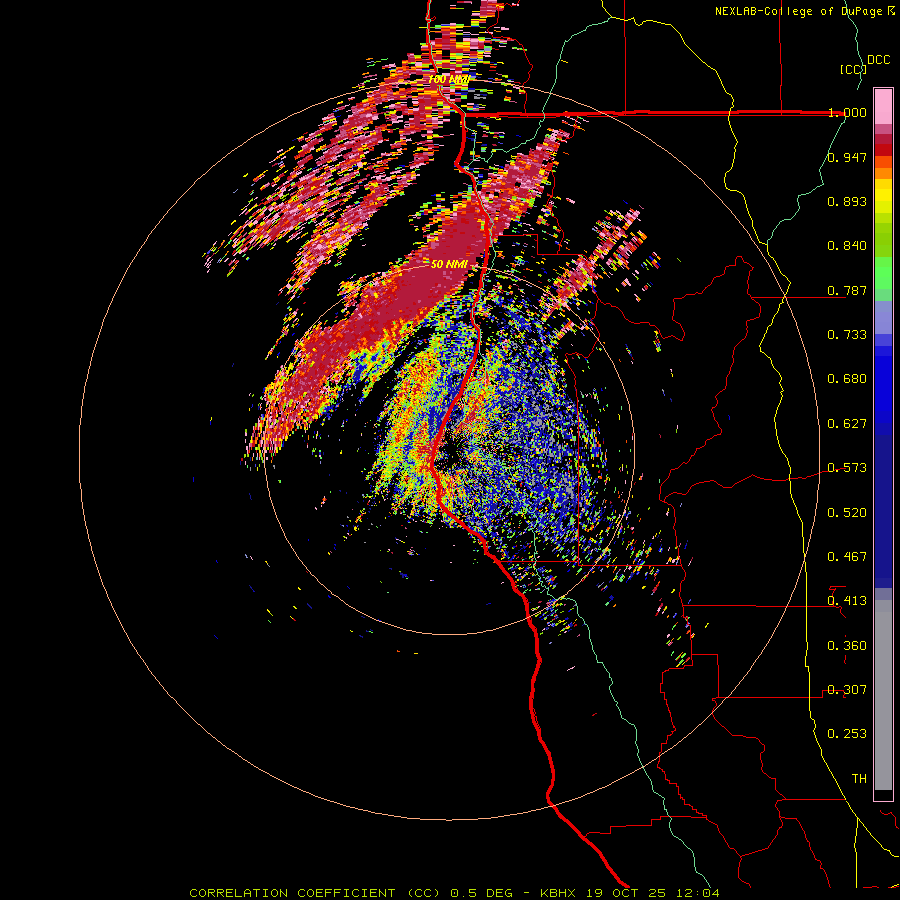Click the 0.787 legend value
Screen dimensions: 900x900
pos(847,290)
